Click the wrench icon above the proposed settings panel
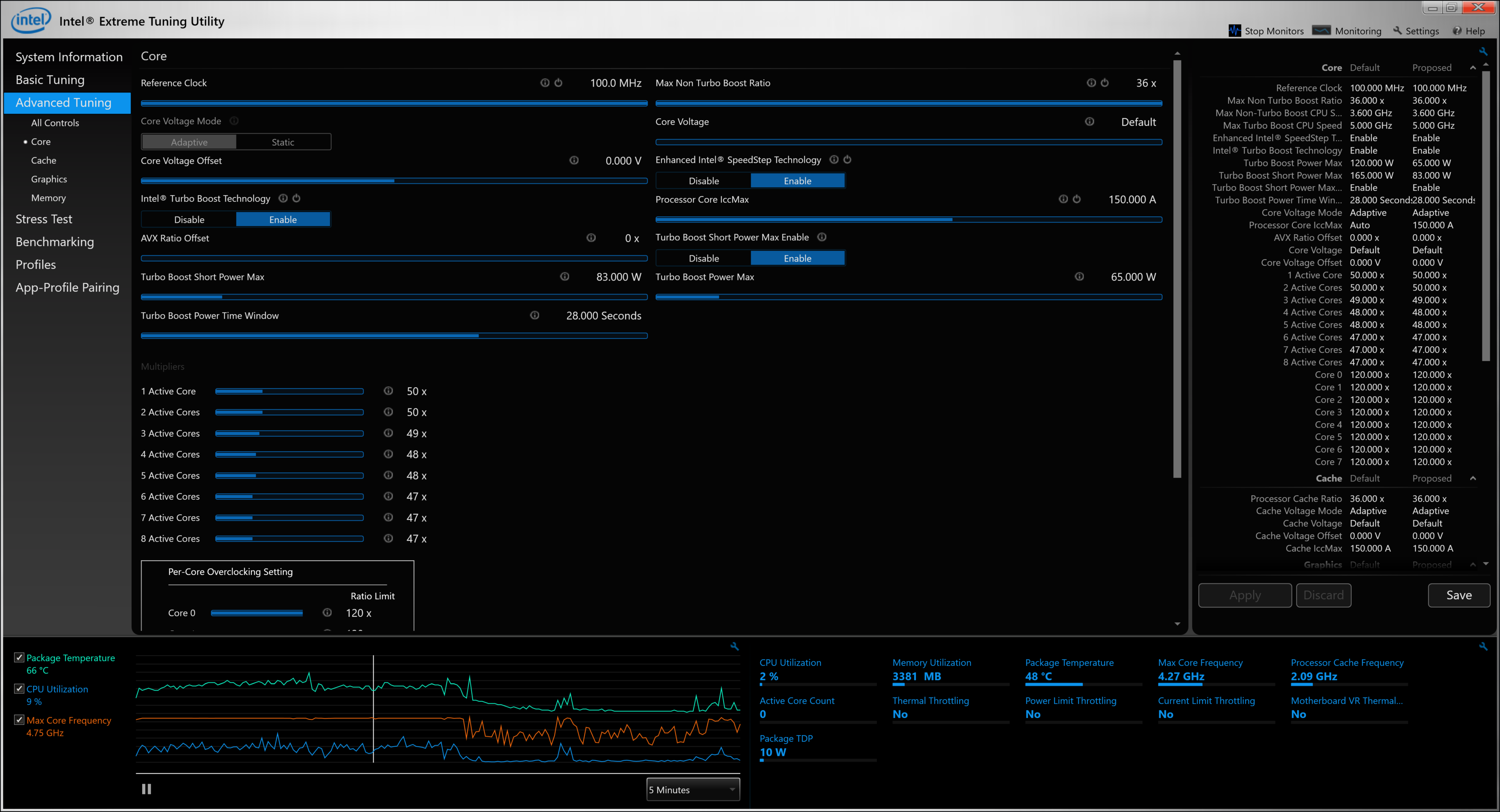This screenshot has width=1500, height=812. click(1483, 51)
